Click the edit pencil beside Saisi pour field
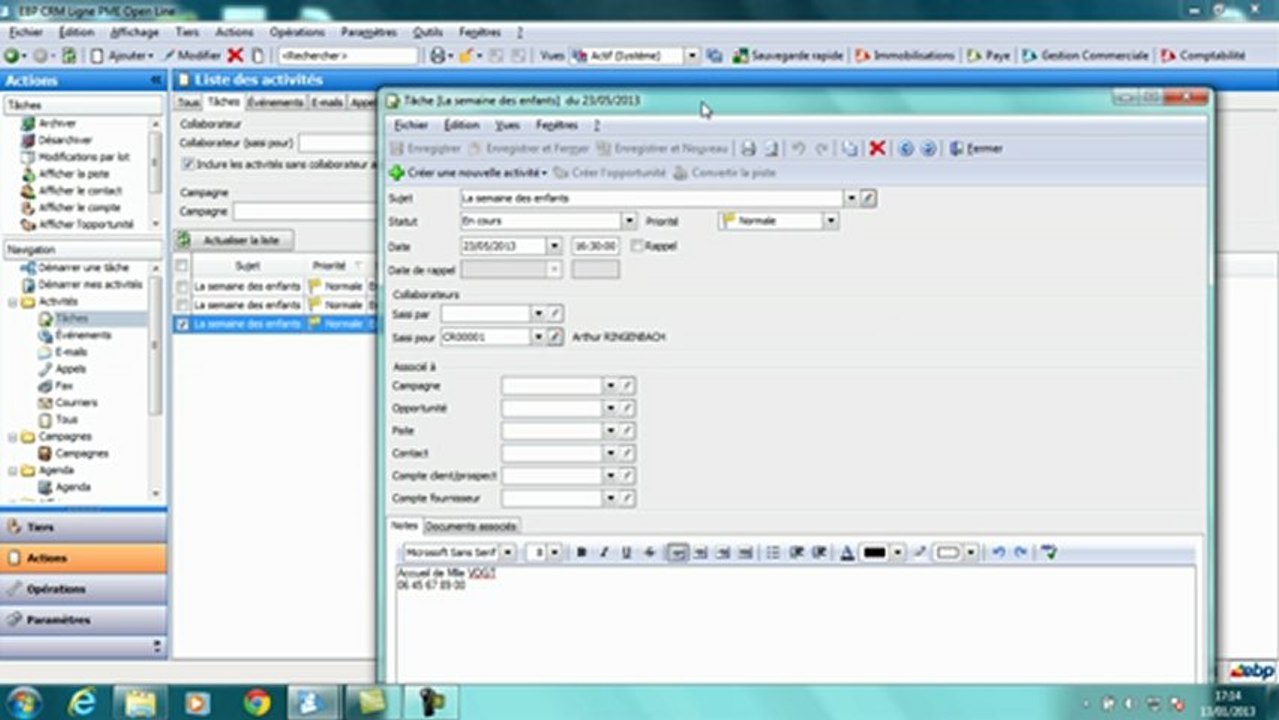 click(555, 337)
